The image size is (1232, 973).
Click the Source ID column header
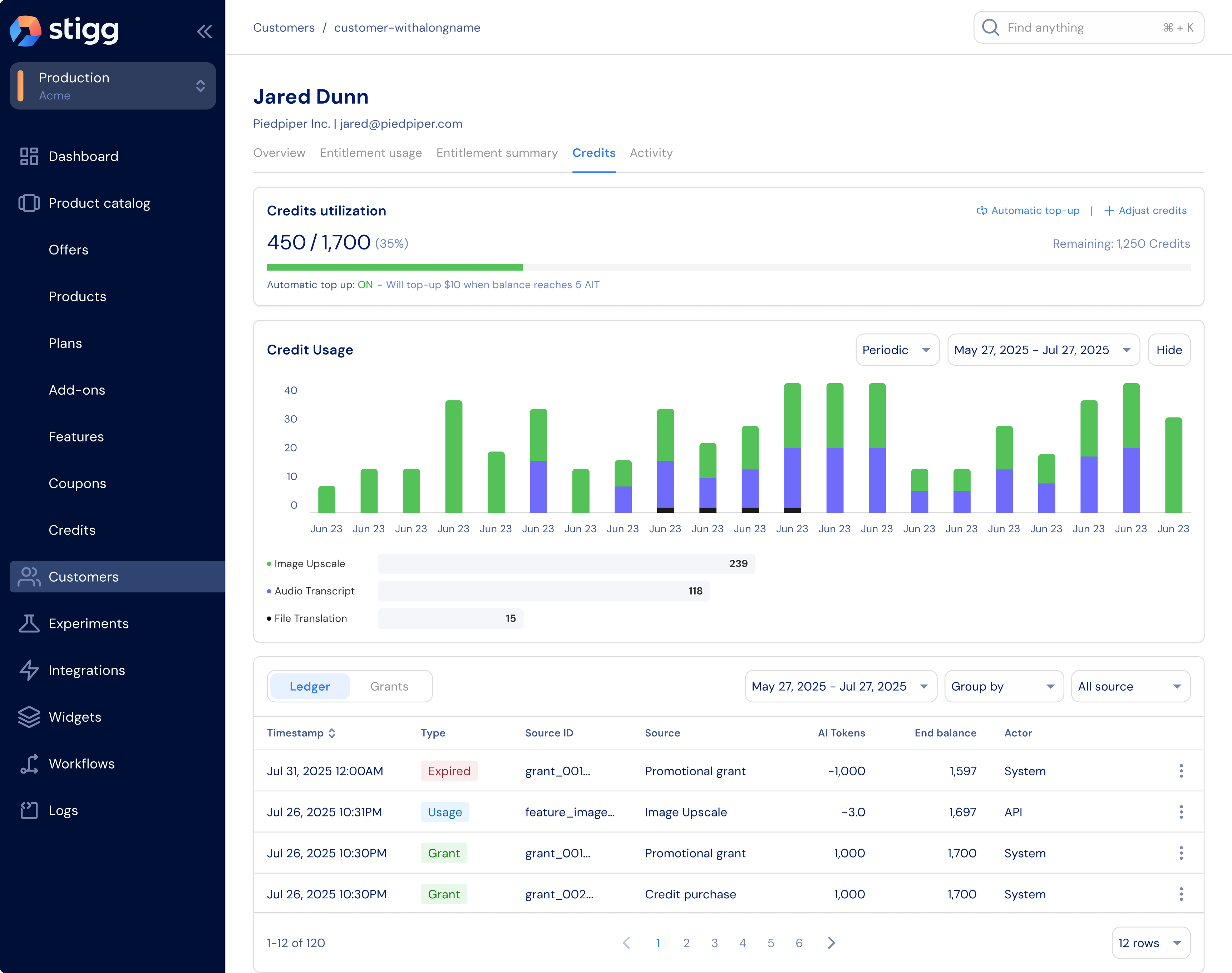(x=549, y=733)
